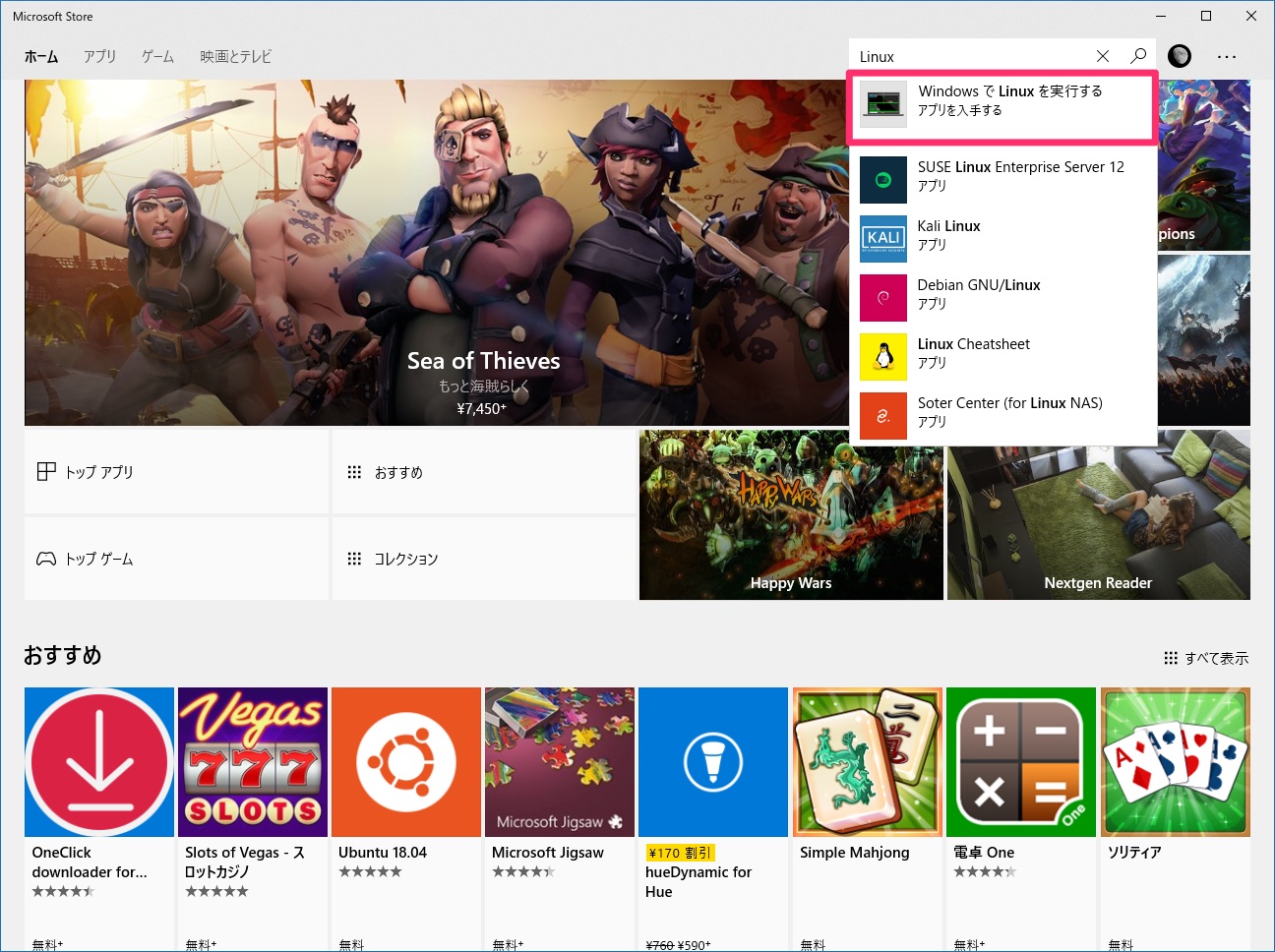Open the three-dot more menu
The height and width of the screenshot is (952, 1275).
click(1226, 56)
